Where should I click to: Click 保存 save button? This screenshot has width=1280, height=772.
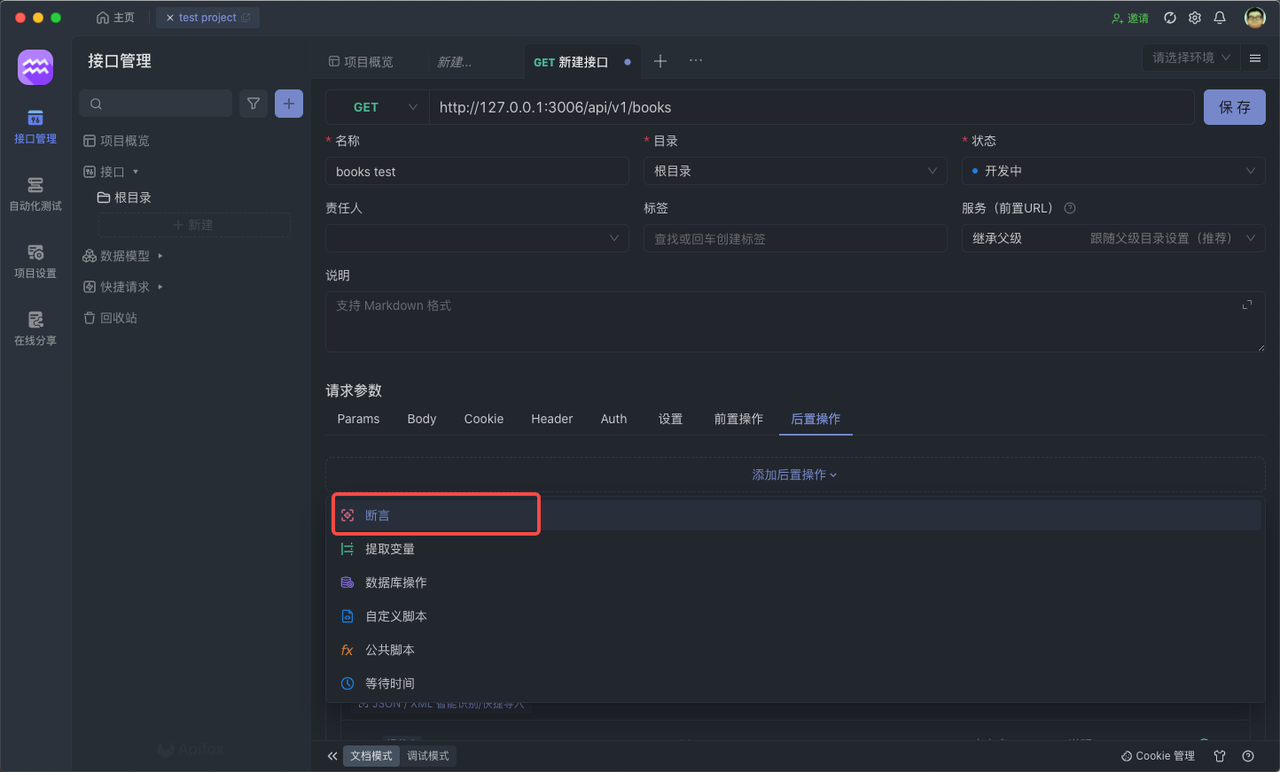coord(1234,107)
